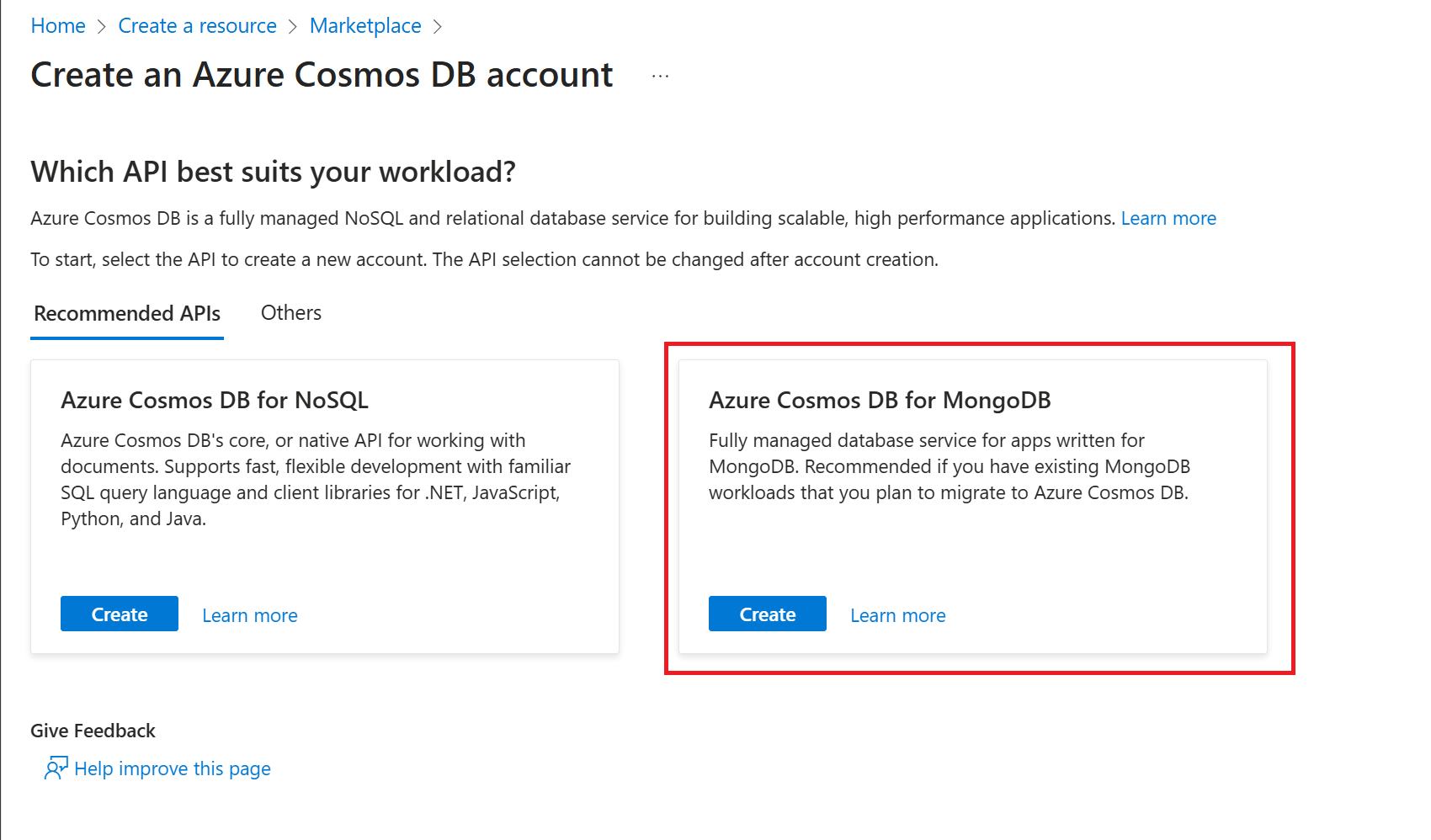Click the ellipsis next to the page title
The width and height of the screenshot is (1431, 840).
point(660,76)
